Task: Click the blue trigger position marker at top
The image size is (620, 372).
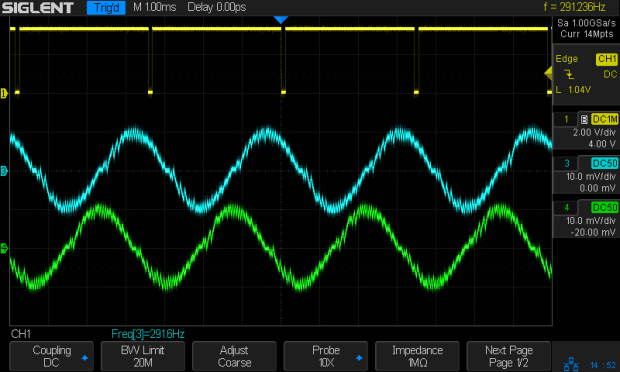Action: pyautogui.click(x=281, y=20)
